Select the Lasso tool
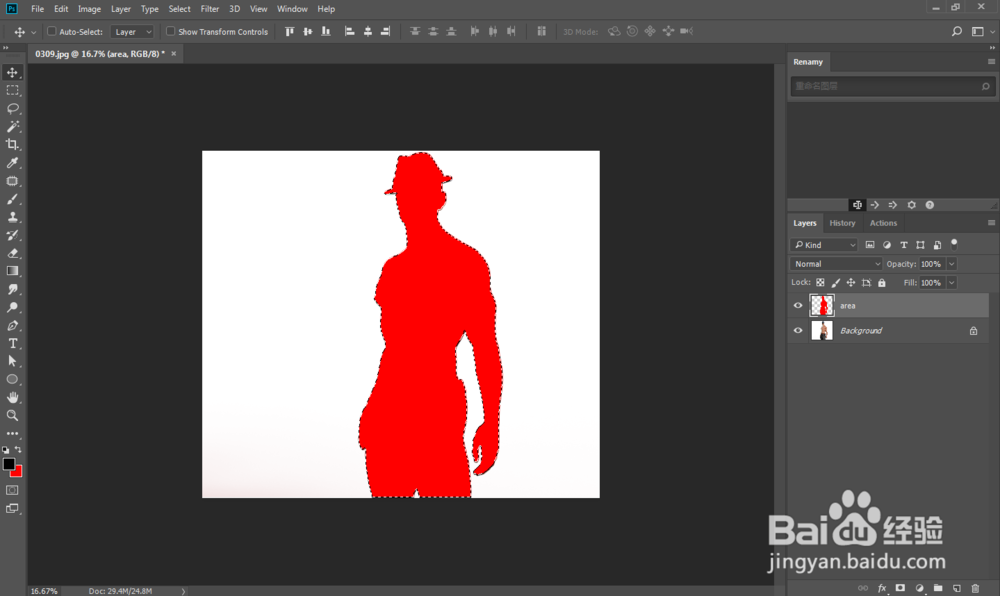This screenshot has height=596, width=1000. [13, 108]
